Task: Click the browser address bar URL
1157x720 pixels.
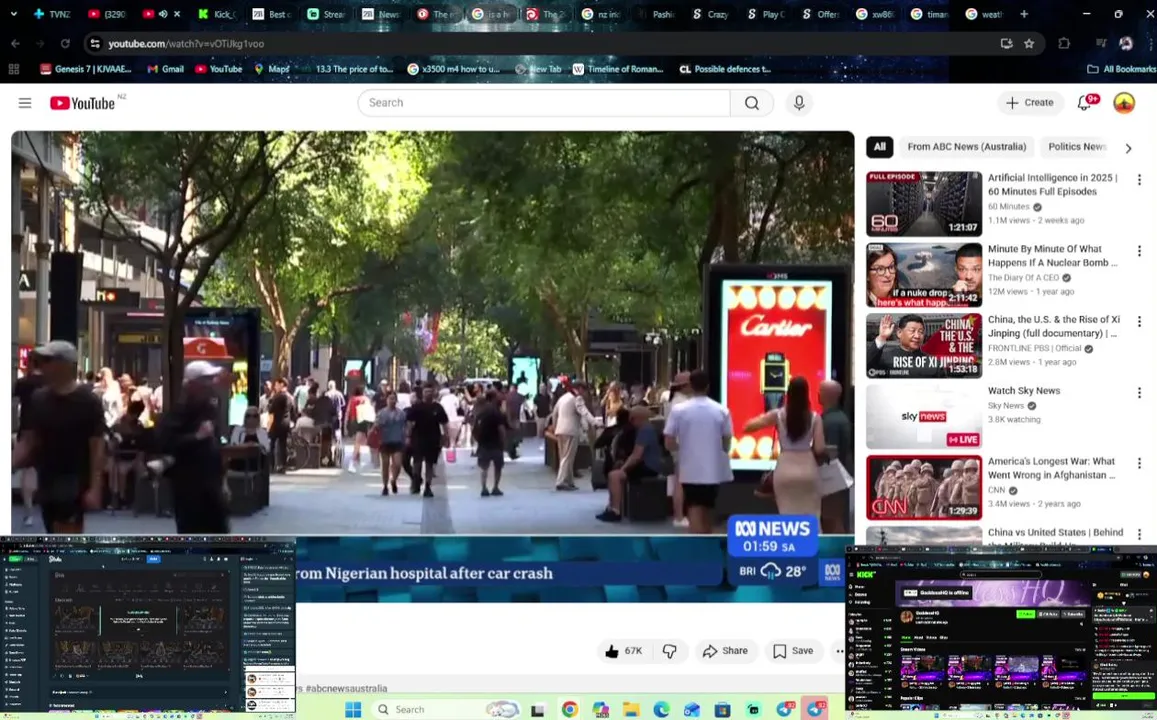Action: pyautogui.click(x=186, y=44)
